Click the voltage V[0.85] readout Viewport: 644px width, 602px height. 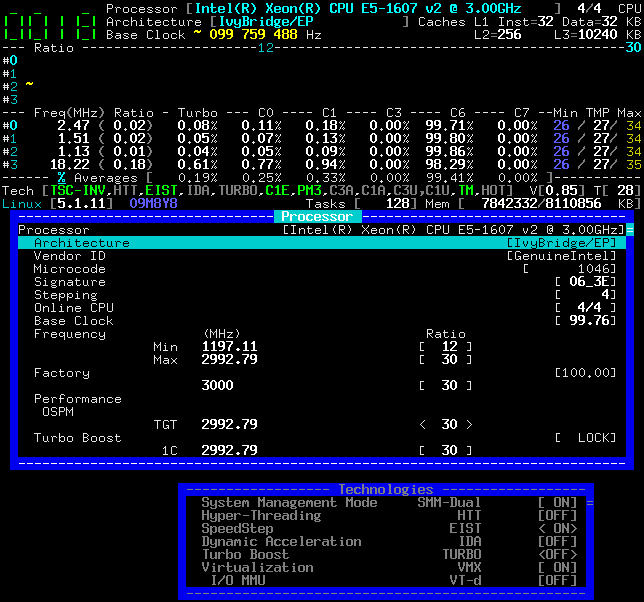(x=557, y=191)
